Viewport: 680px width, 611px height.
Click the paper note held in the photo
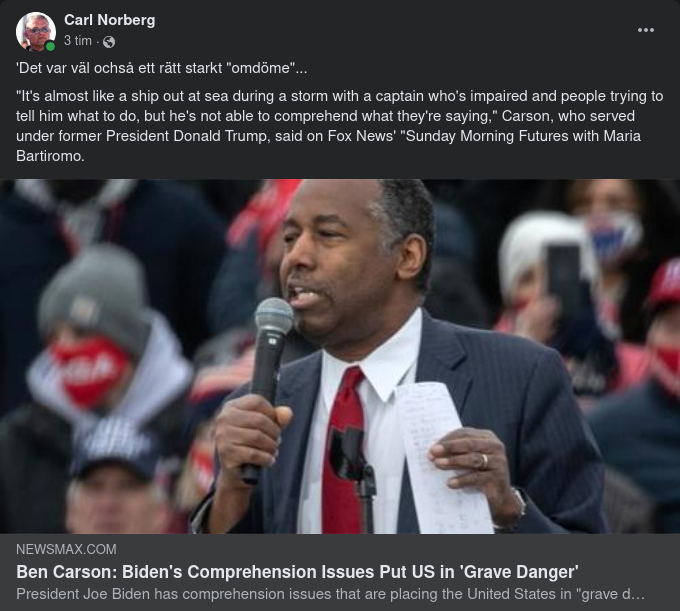point(441,457)
